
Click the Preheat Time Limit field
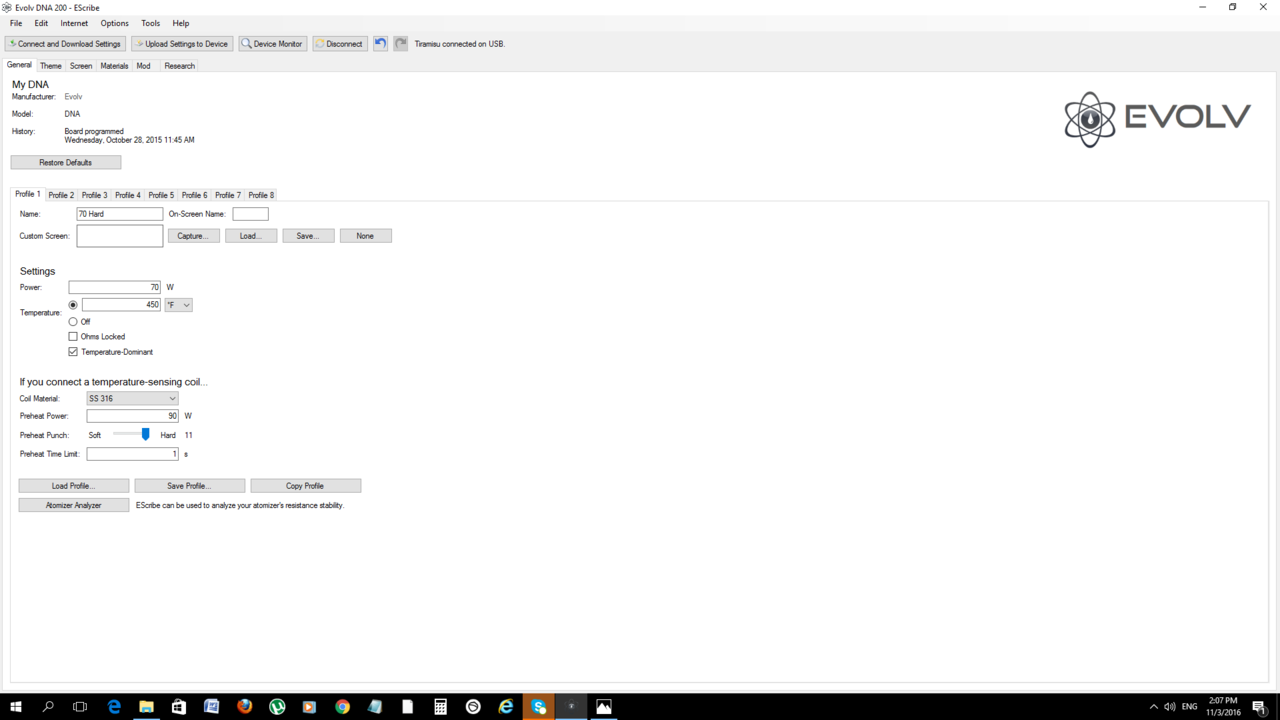click(133, 454)
